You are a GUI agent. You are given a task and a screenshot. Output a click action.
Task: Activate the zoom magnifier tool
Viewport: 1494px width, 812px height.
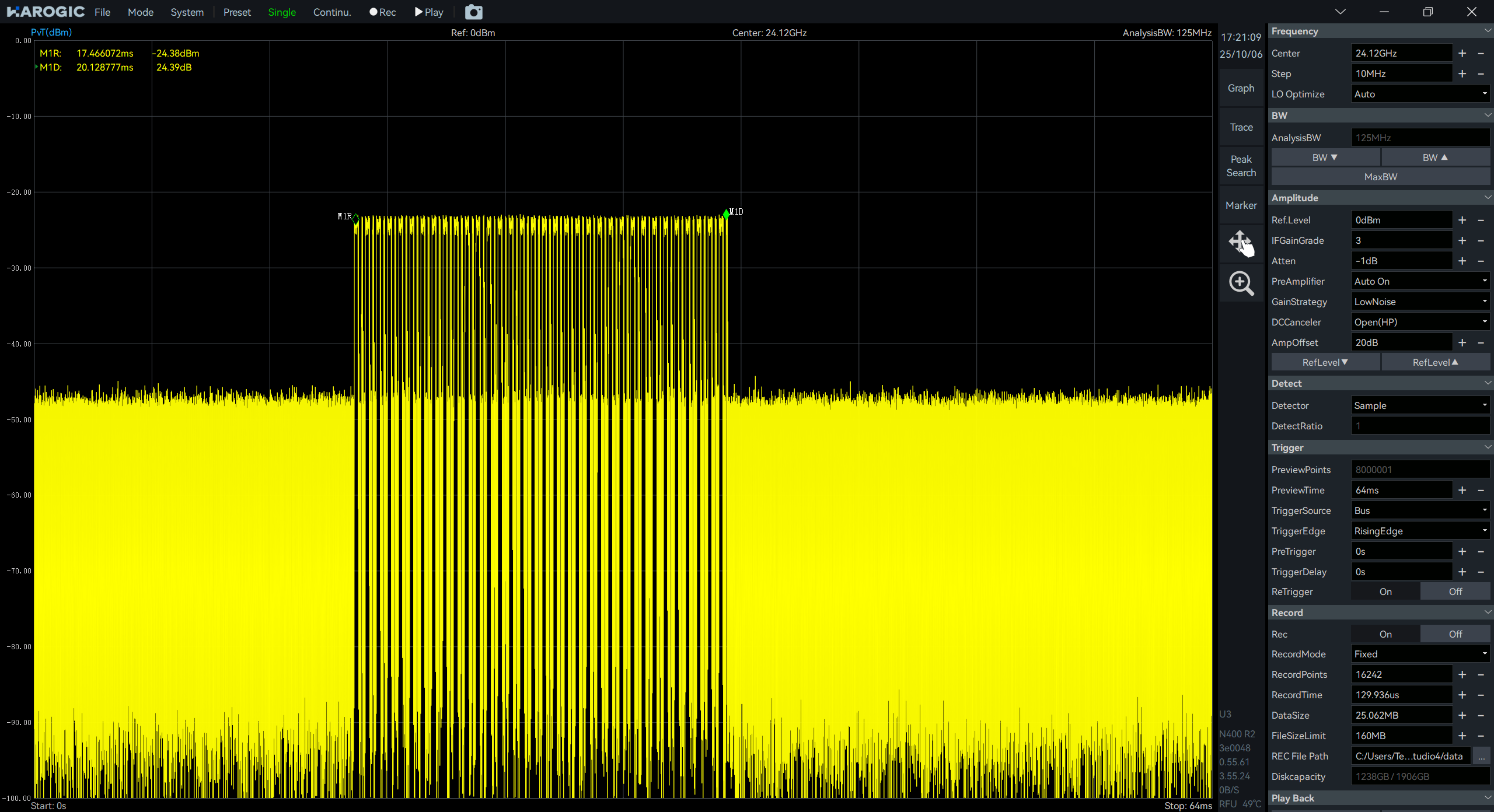1241,283
